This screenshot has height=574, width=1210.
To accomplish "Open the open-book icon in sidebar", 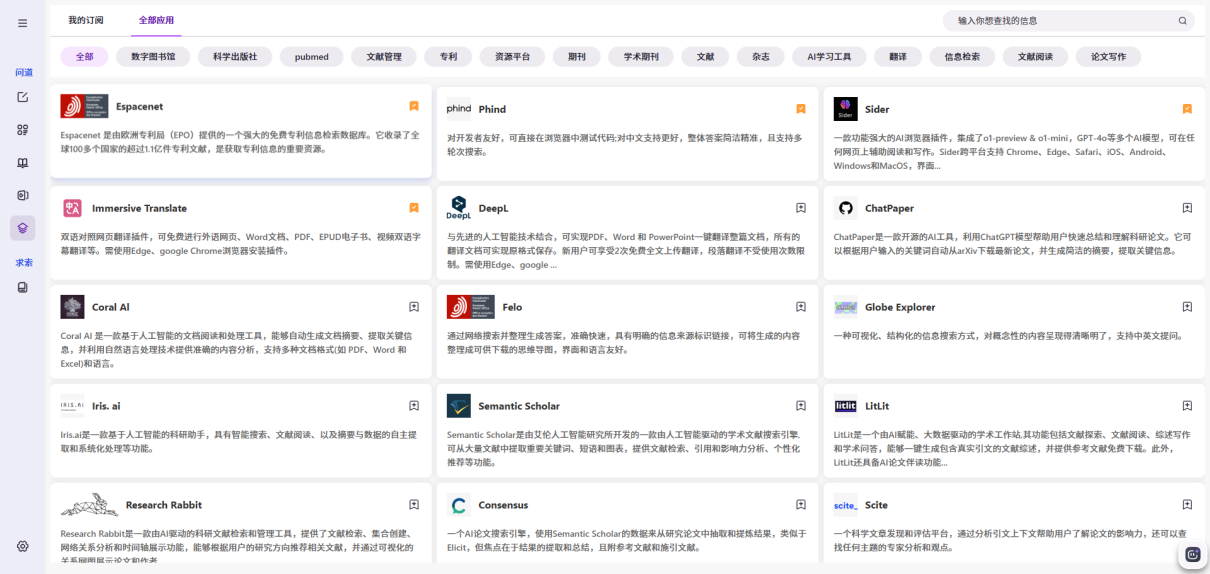I will (23, 162).
